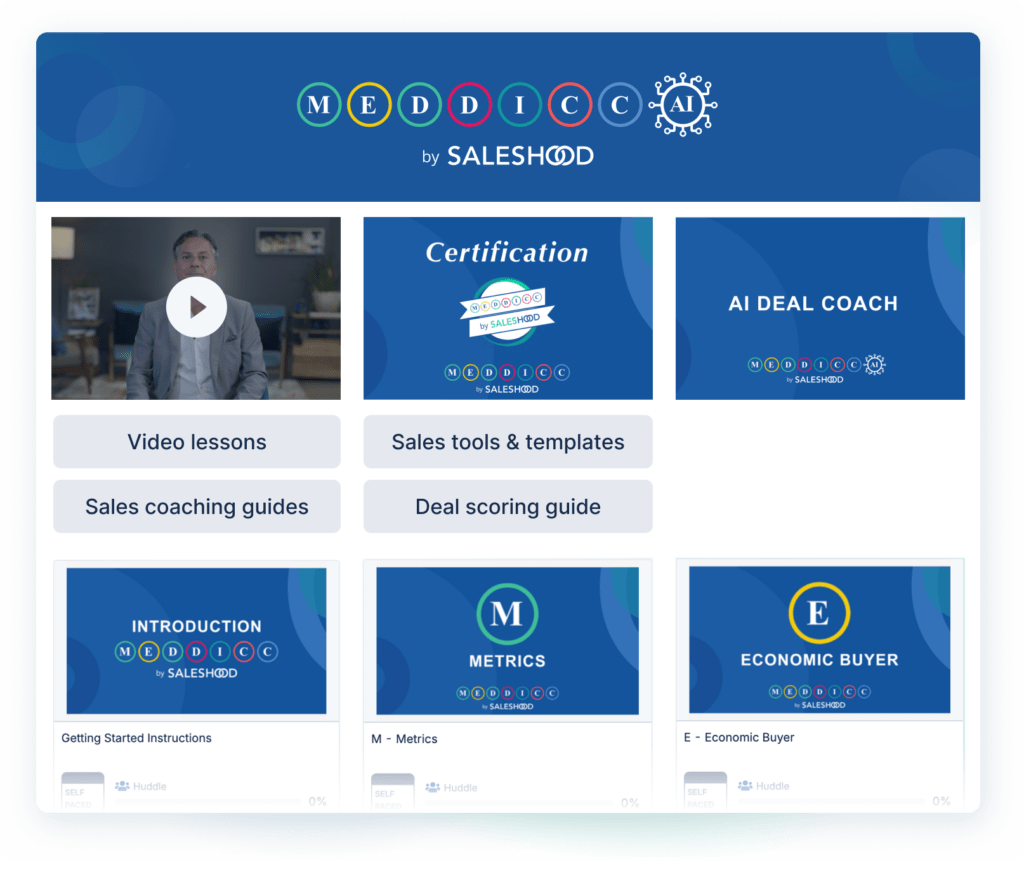Click the large E circle on Economic Buyer card
1024x870 pixels.
pyautogui.click(x=819, y=613)
